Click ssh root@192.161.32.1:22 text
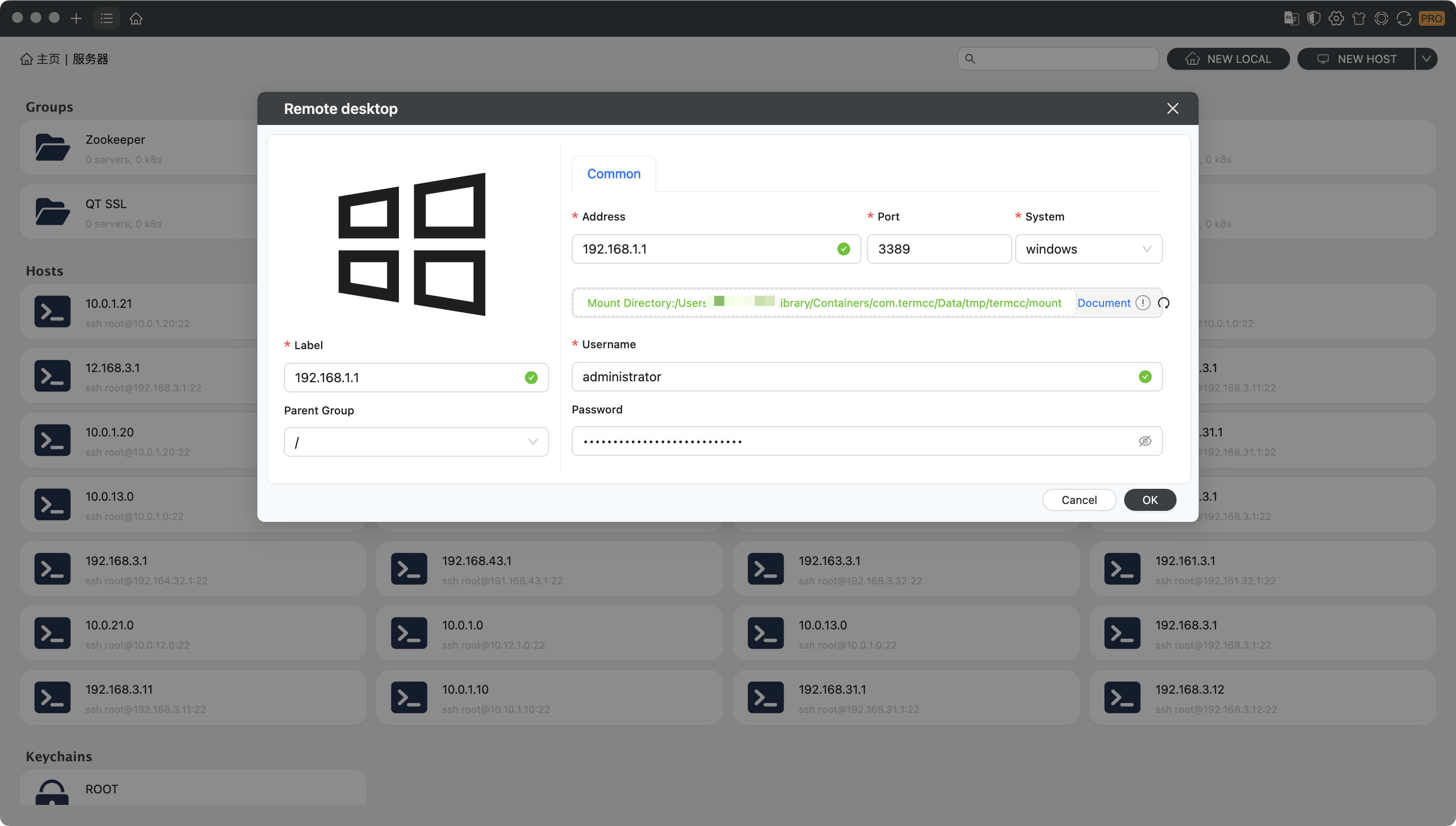 [x=1216, y=581]
